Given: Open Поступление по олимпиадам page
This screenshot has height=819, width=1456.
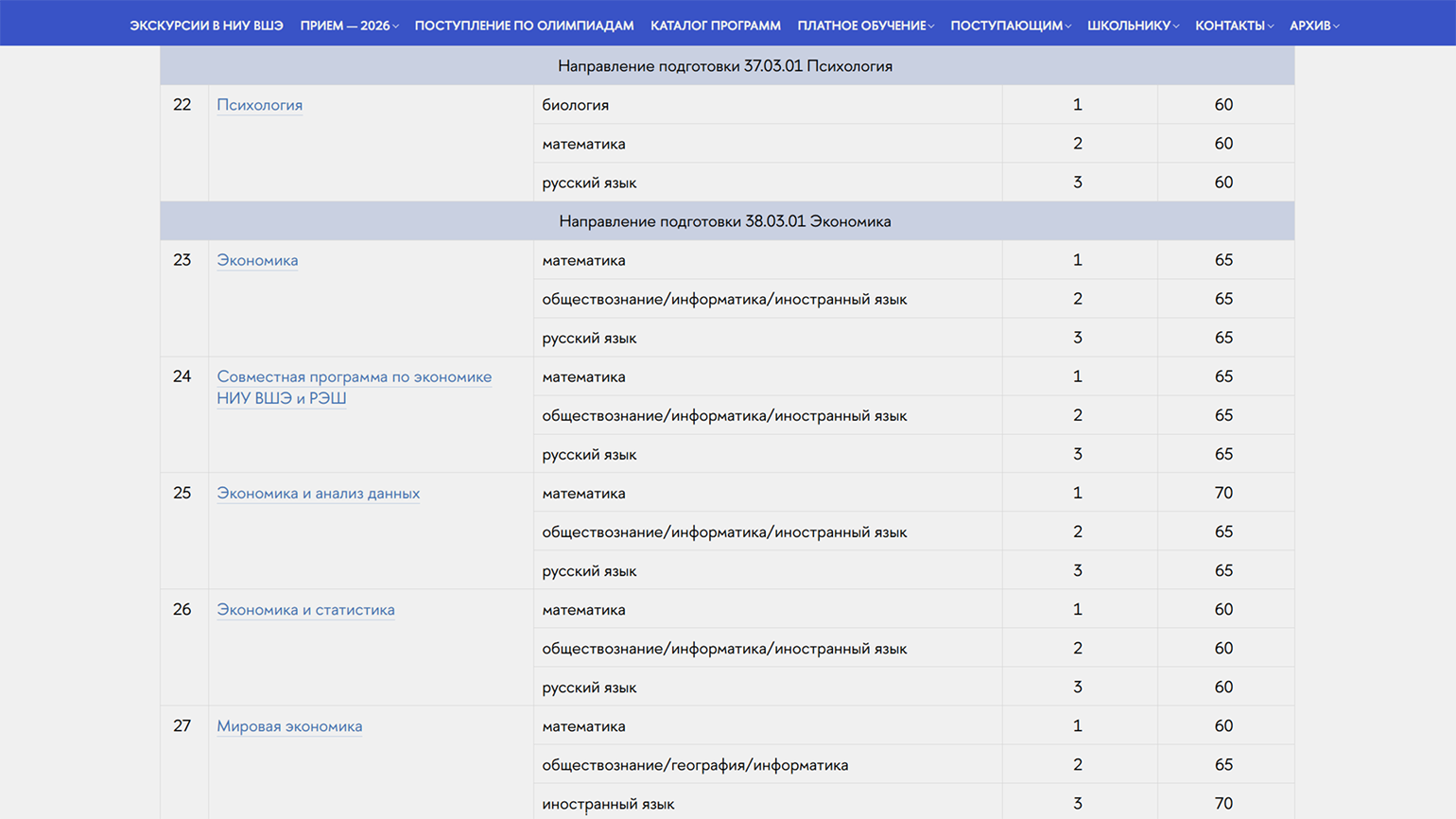Looking at the screenshot, I should coord(524,26).
